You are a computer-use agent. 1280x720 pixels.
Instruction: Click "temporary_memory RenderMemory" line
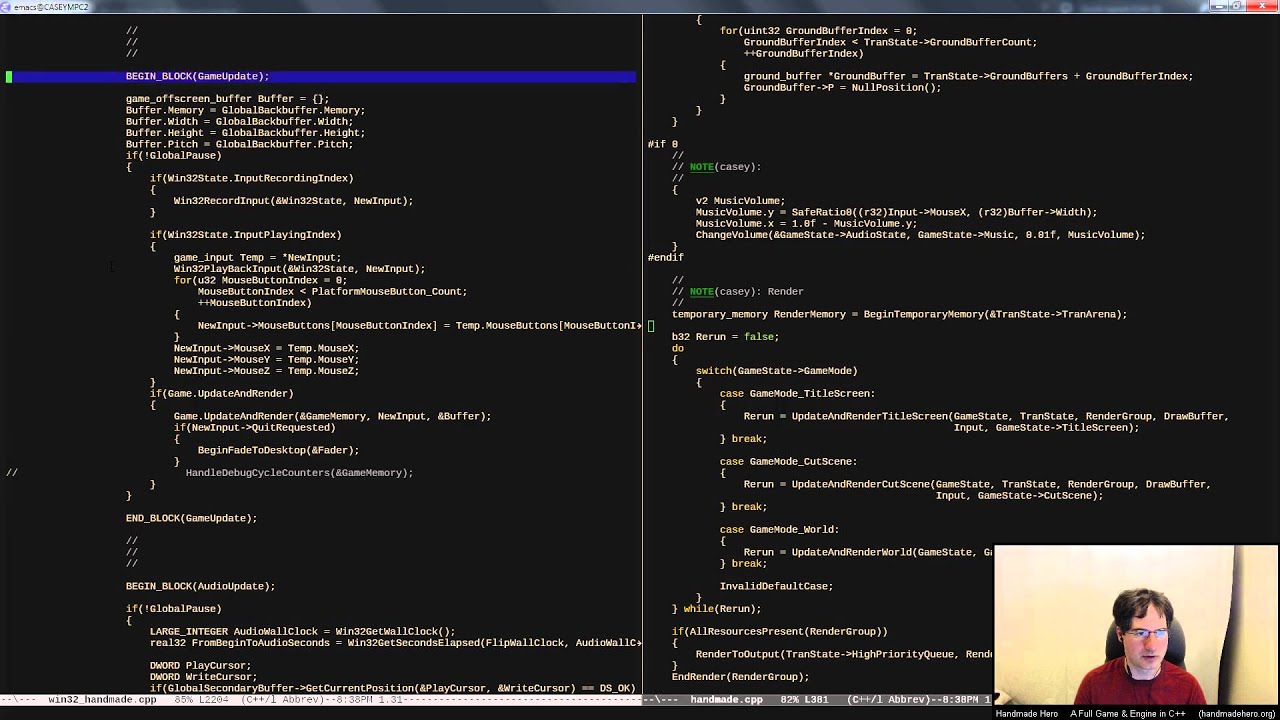(899, 314)
